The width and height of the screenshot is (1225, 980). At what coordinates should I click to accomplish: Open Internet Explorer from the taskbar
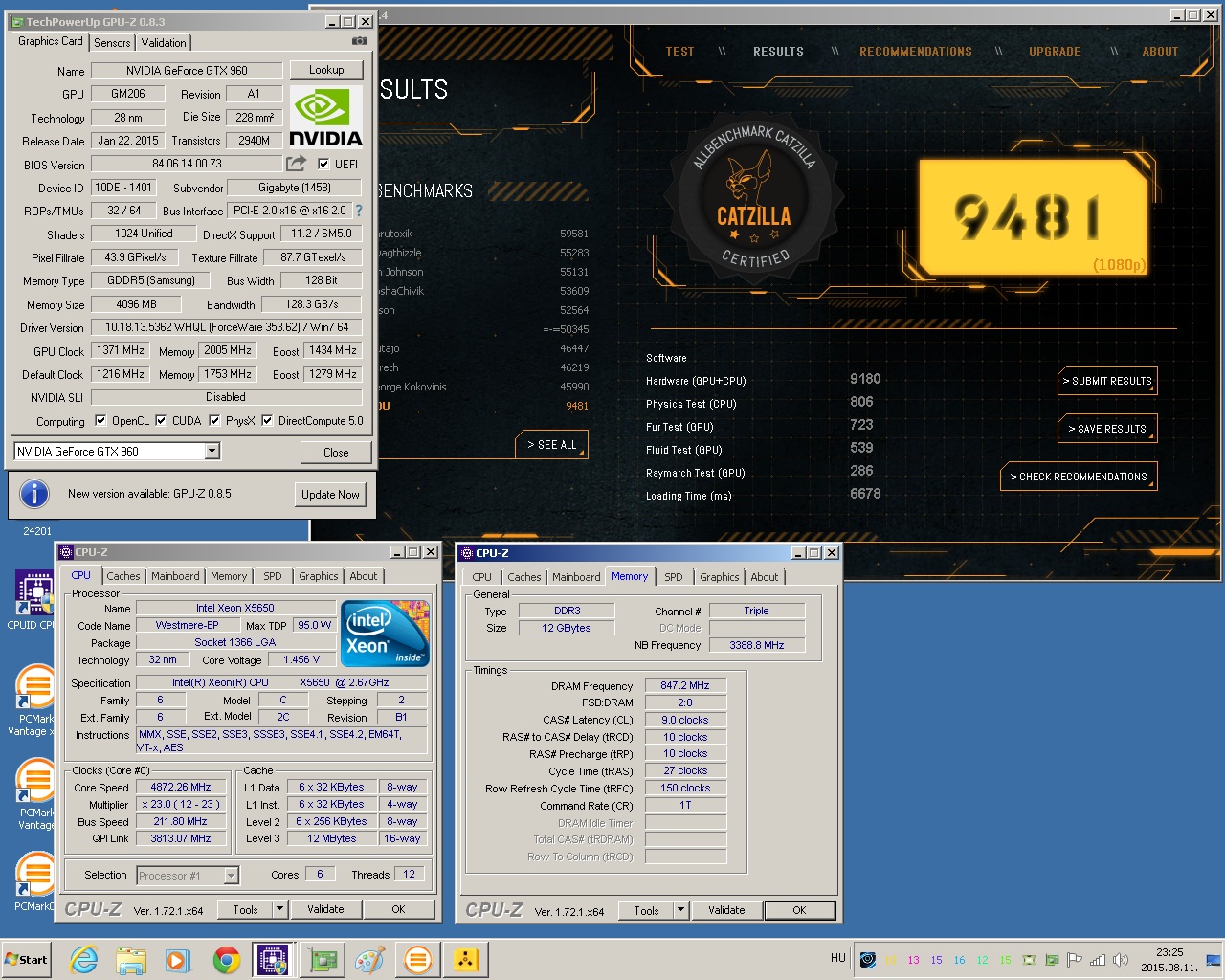point(83,959)
